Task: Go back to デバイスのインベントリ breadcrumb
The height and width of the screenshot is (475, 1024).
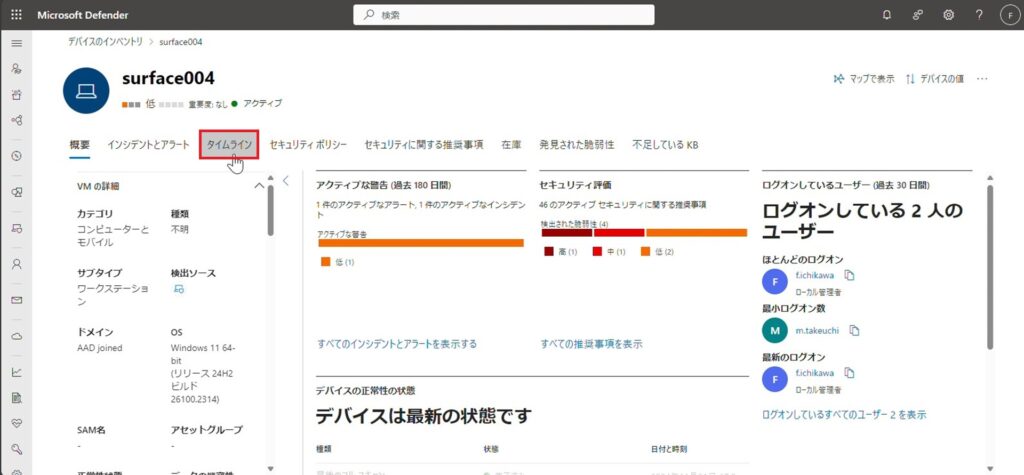Action: [x=105, y=41]
